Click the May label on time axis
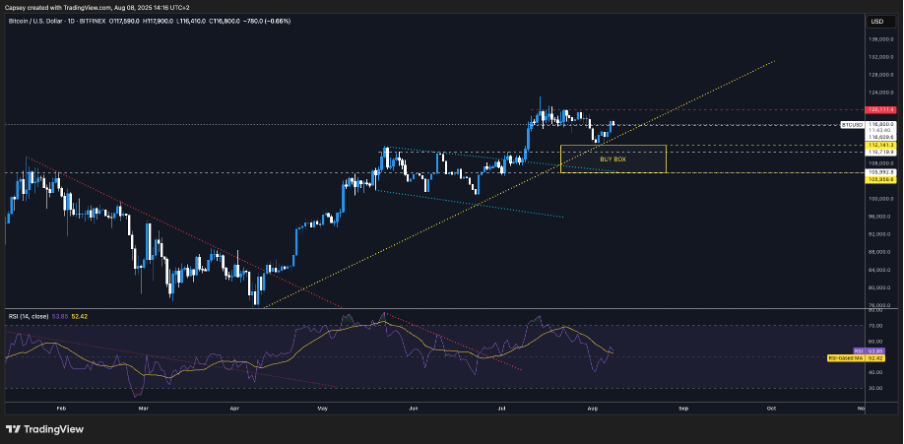The height and width of the screenshot is (444, 904). [x=322, y=409]
